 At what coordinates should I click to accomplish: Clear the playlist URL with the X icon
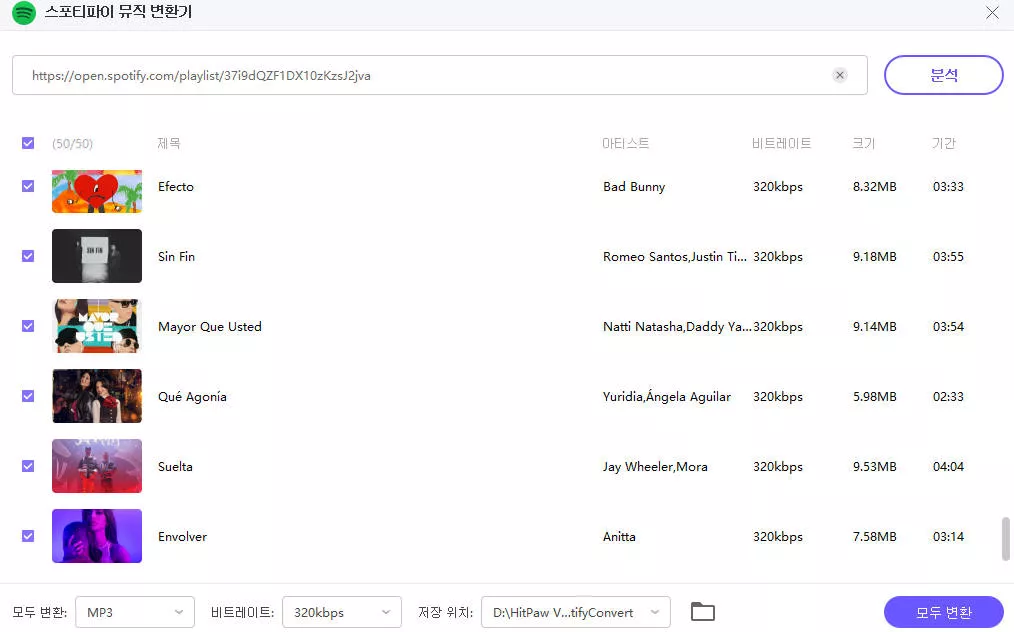coord(839,75)
